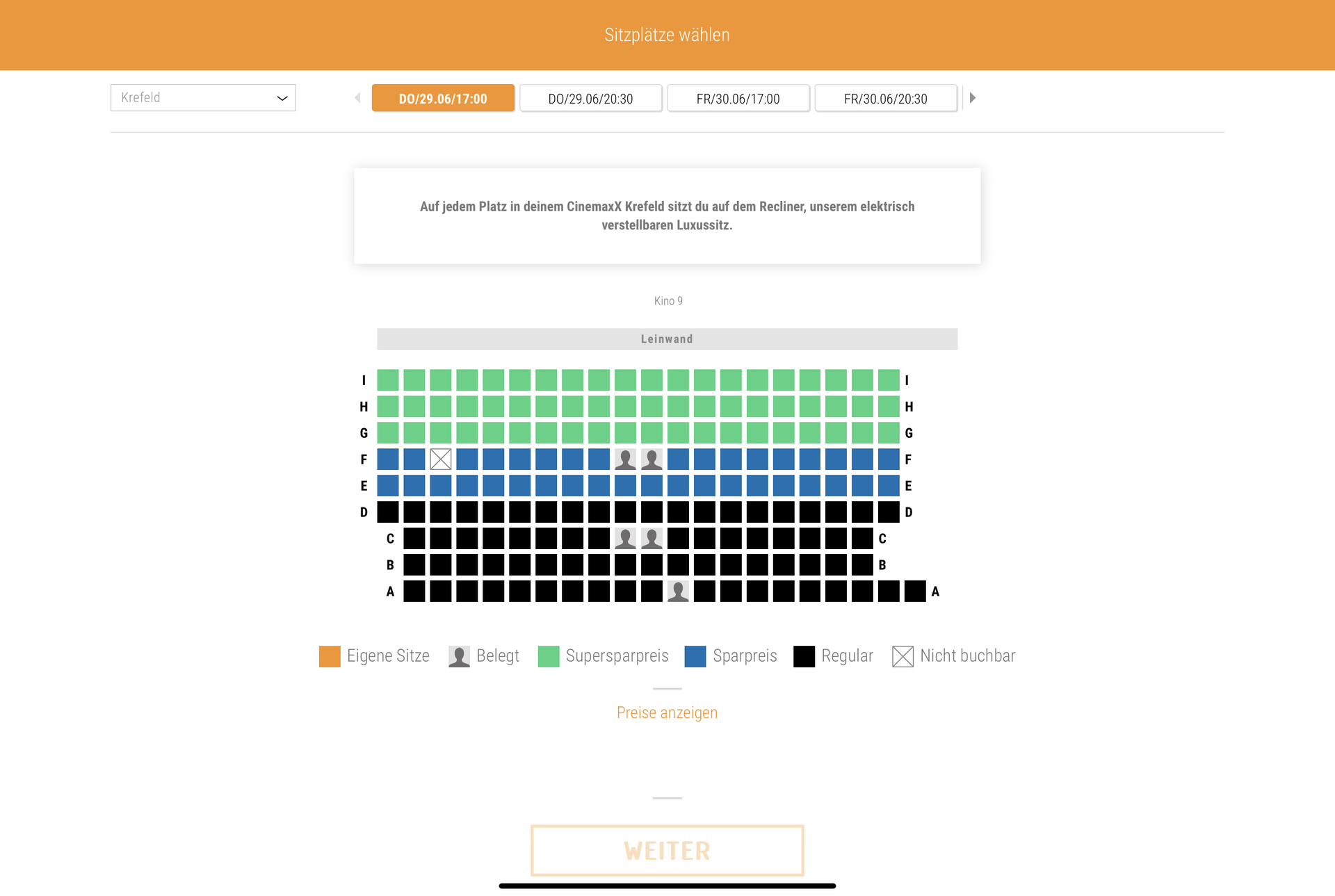The width and height of the screenshot is (1335, 896).
Task: Click the Belegt person icon in the legend
Action: coord(459,656)
